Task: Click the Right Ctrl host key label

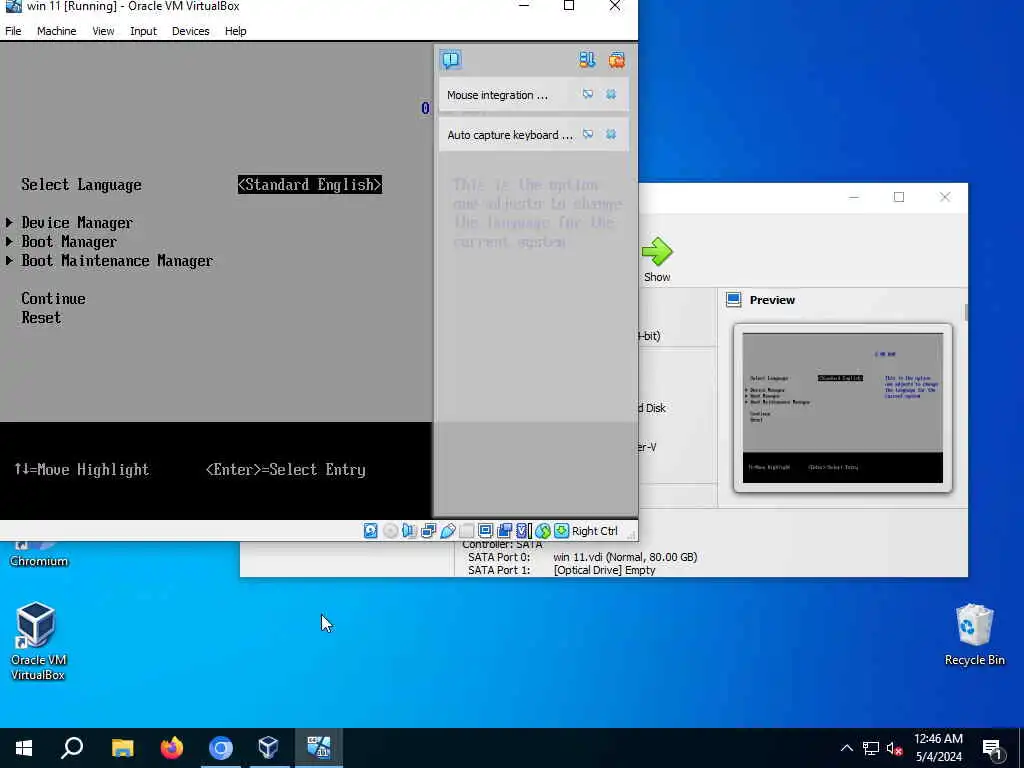Action: tap(595, 531)
